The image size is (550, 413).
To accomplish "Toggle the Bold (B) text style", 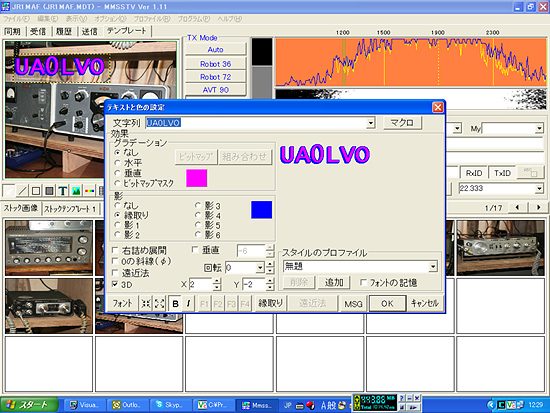I will (175, 304).
